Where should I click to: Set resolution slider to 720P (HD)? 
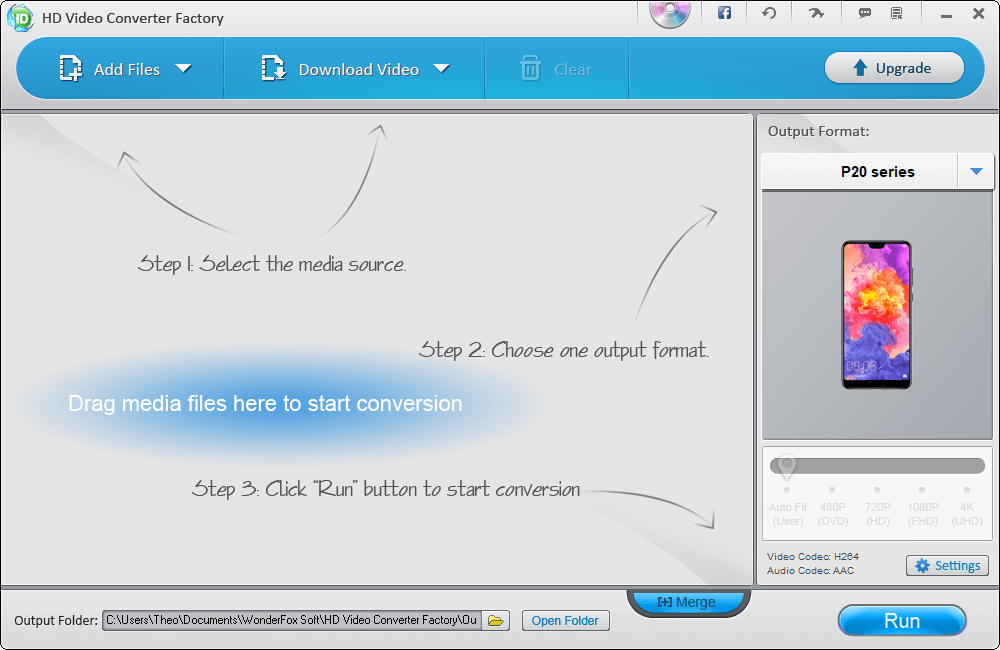point(877,490)
